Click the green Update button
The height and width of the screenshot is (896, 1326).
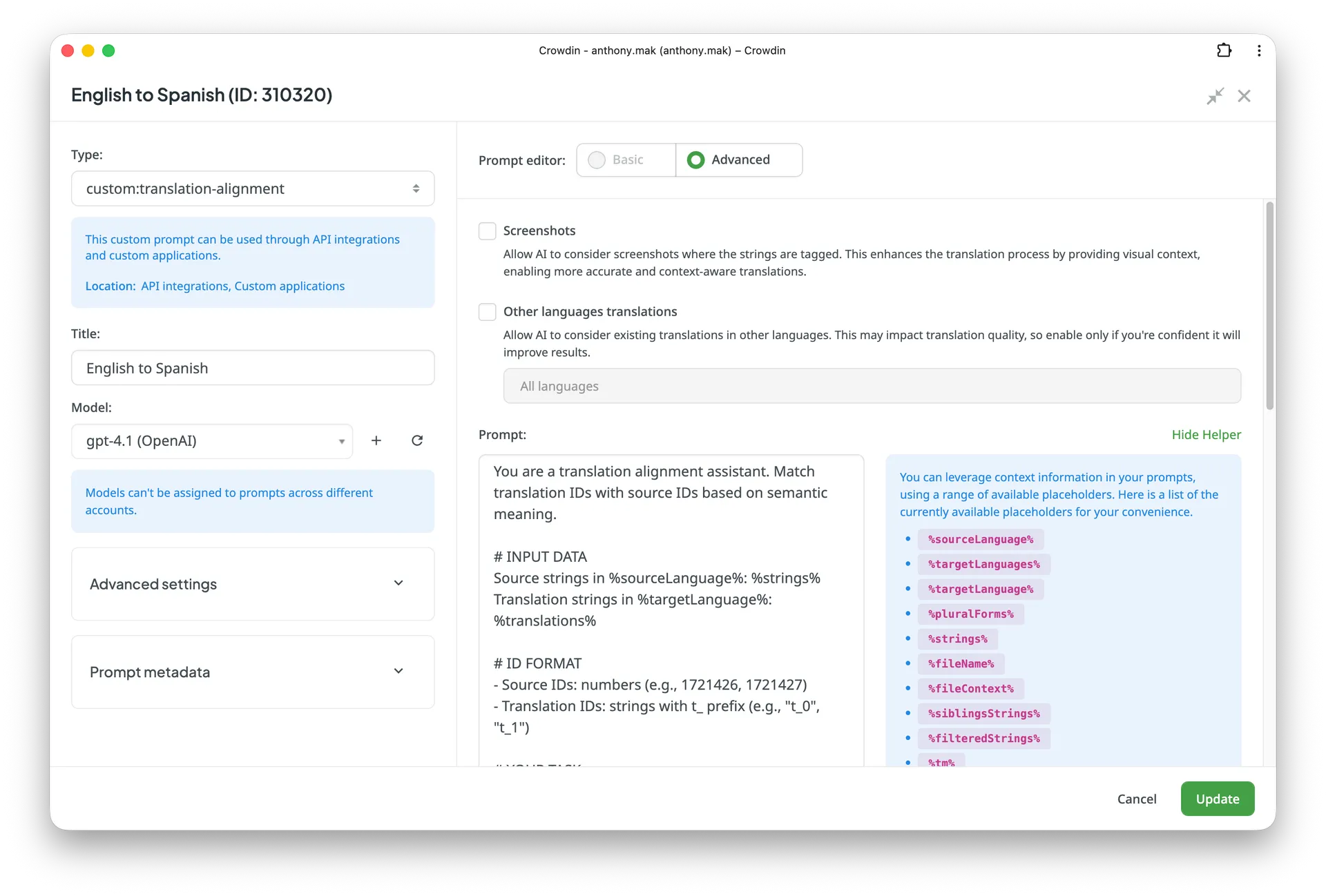(x=1217, y=799)
